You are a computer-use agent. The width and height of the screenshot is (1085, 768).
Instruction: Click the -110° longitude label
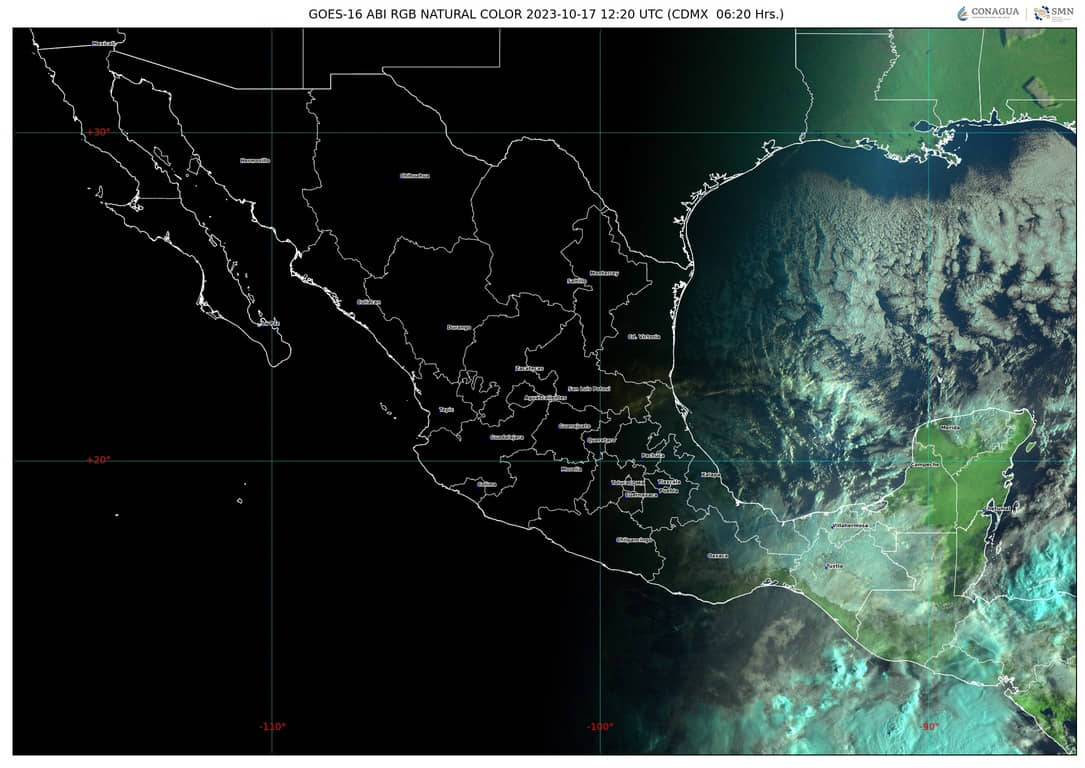[x=272, y=727]
